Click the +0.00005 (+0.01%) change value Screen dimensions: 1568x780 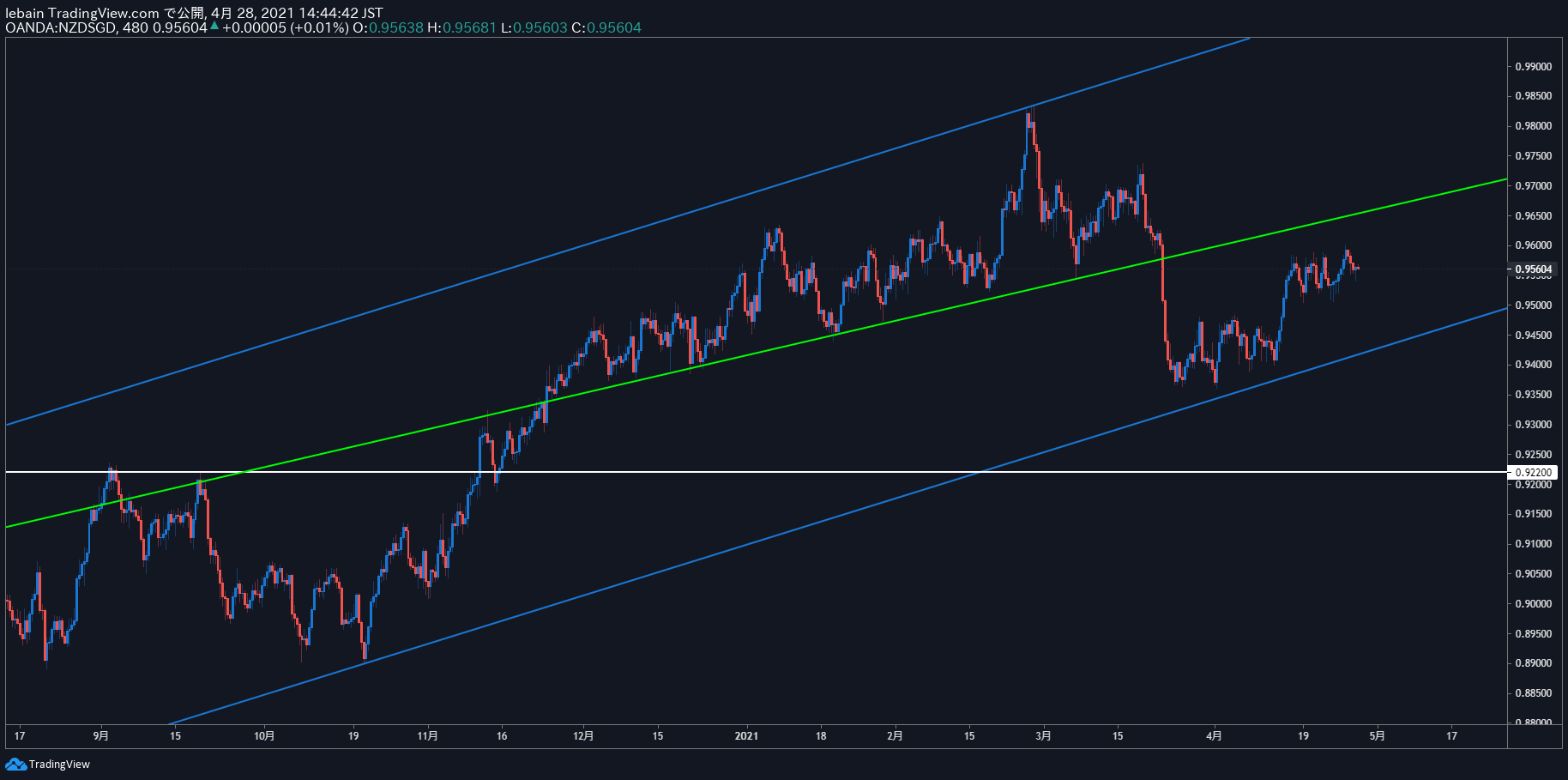286,27
